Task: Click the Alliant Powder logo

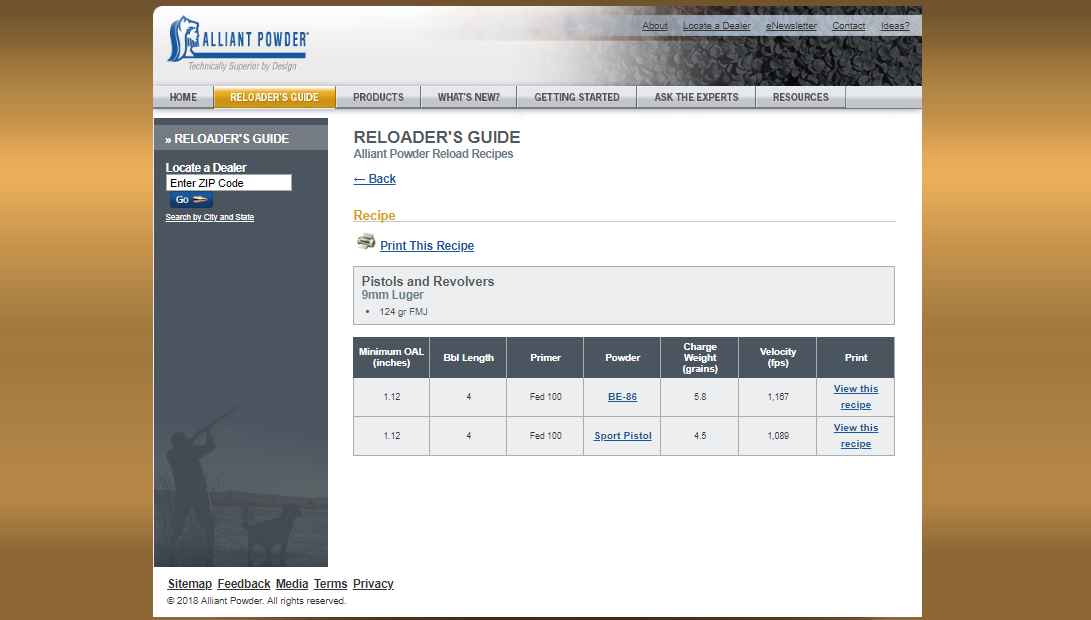Action: (x=238, y=43)
